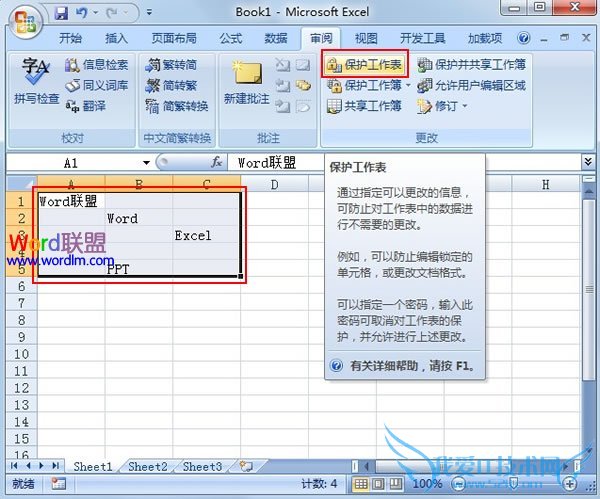The width and height of the screenshot is (600, 499).
Task: Expand the formula bar chevron
Action: [x=588, y=162]
